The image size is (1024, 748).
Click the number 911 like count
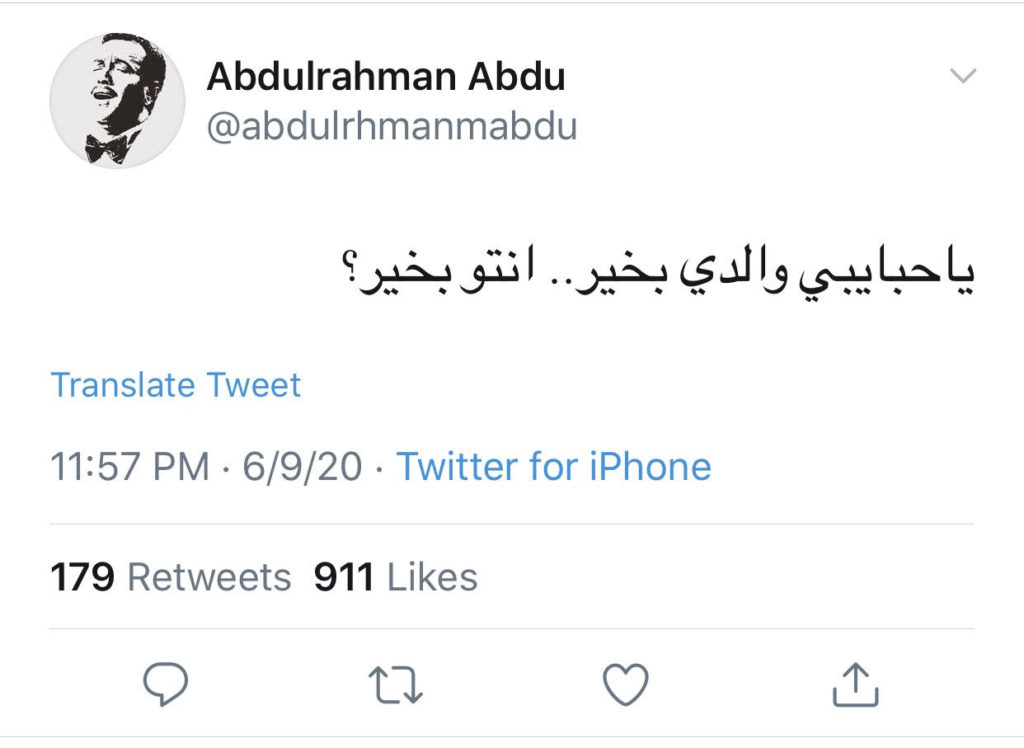point(343,577)
